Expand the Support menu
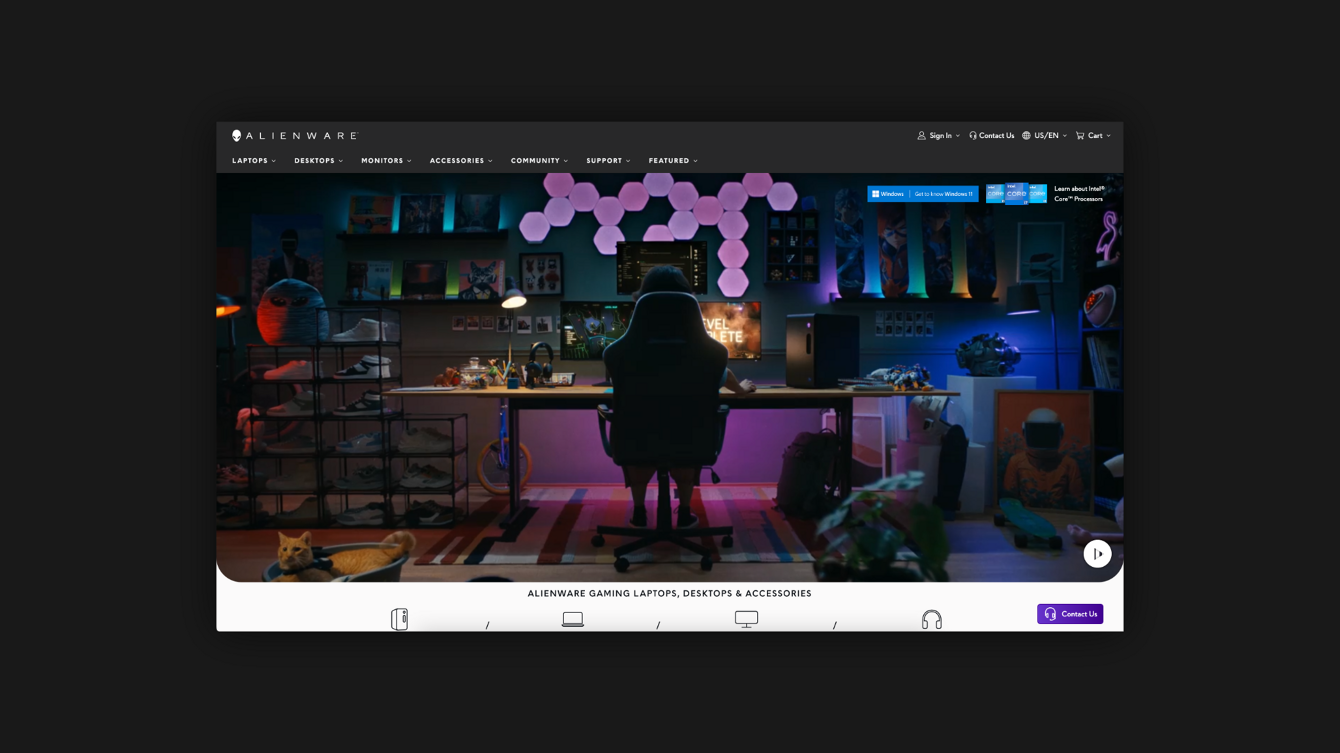This screenshot has width=1340, height=753. [x=608, y=161]
